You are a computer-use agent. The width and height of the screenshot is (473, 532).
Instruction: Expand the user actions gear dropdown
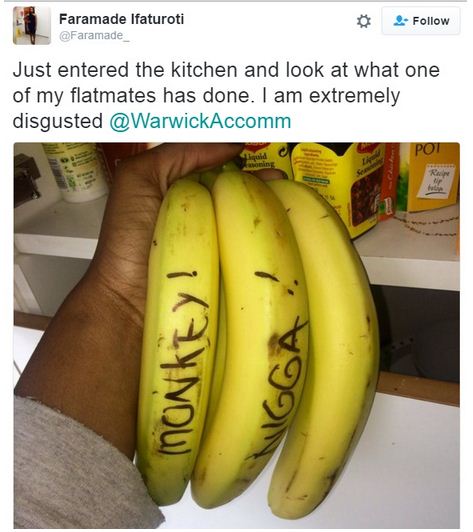point(364,21)
